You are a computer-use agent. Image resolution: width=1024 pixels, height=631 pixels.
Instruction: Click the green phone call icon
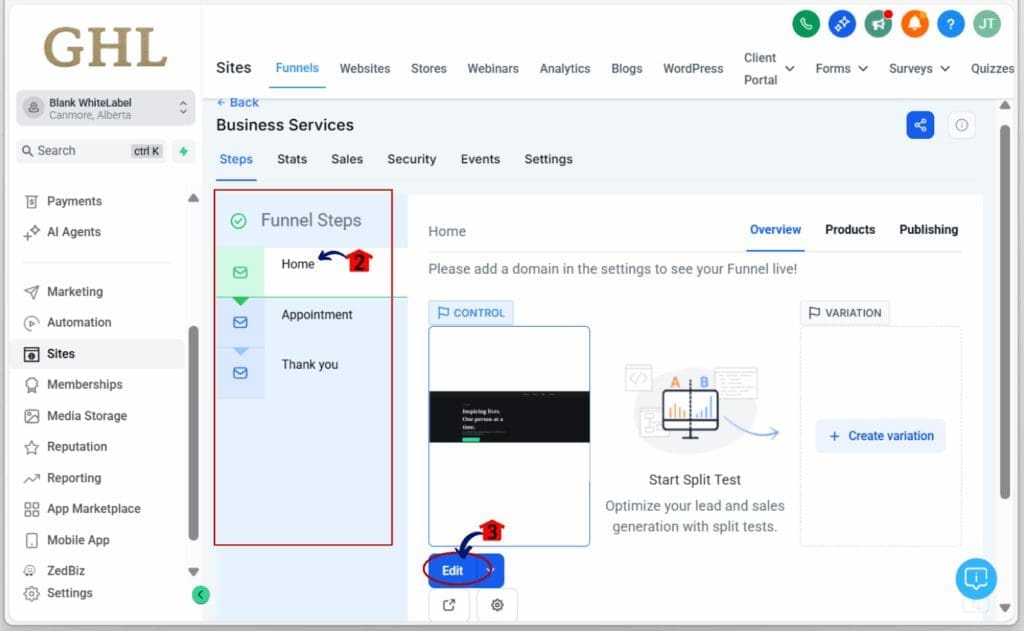pos(806,25)
